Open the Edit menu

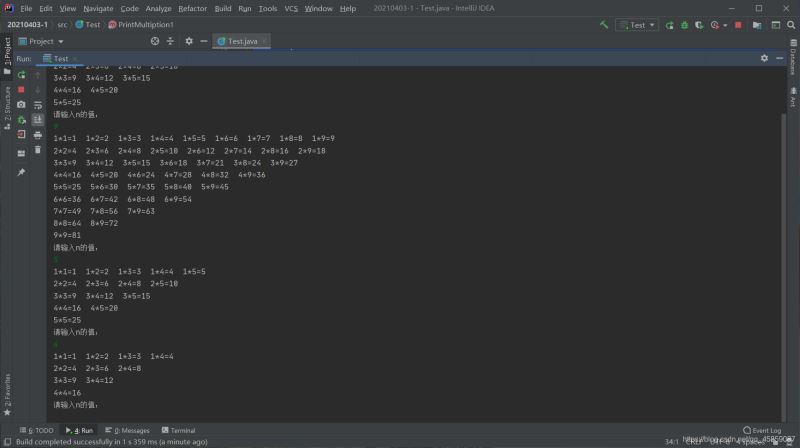[45, 8]
